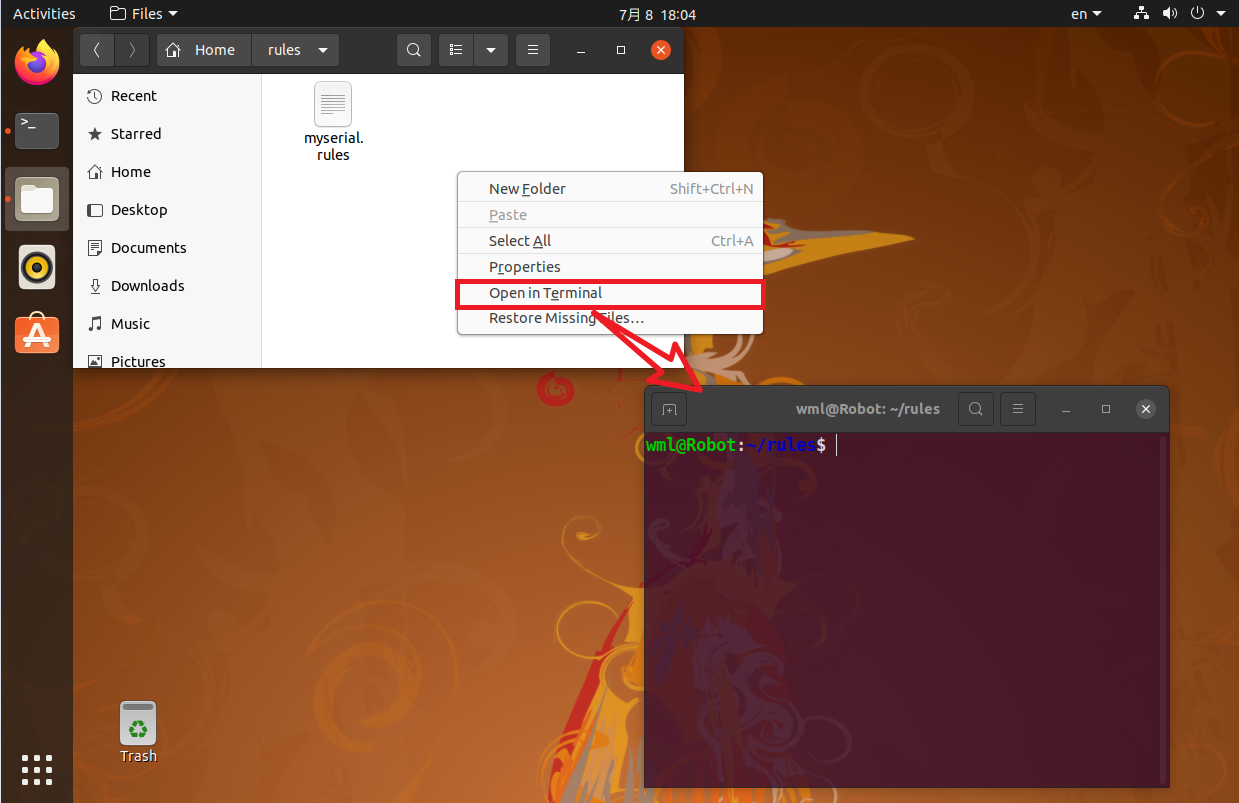Open new tab icon in terminal
The width and height of the screenshot is (1239, 803).
coord(669,409)
